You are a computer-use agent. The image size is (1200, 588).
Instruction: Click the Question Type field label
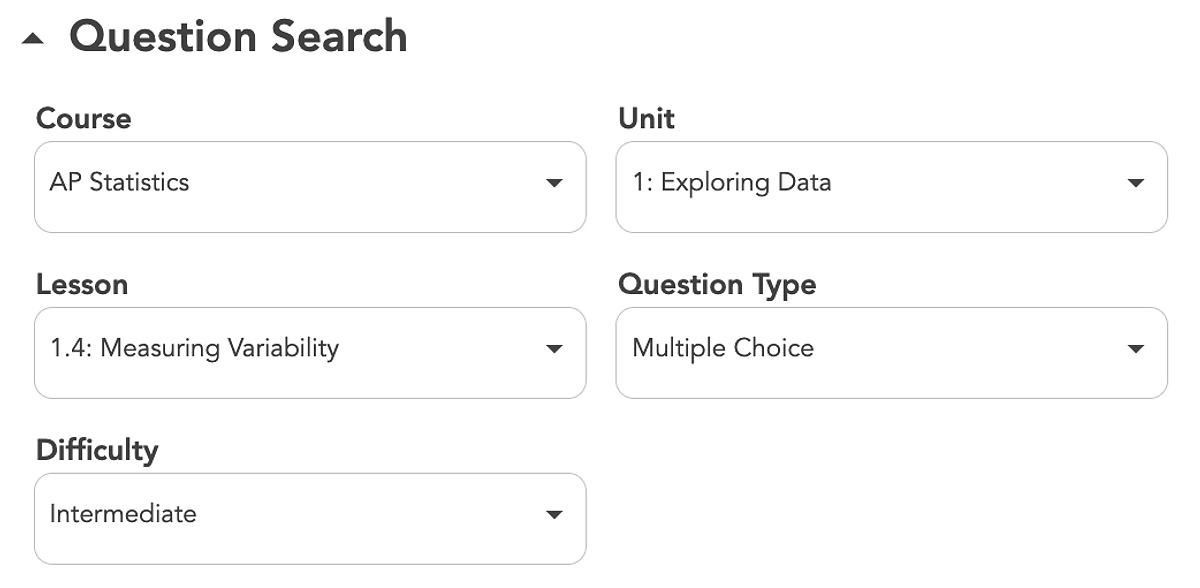click(717, 285)
